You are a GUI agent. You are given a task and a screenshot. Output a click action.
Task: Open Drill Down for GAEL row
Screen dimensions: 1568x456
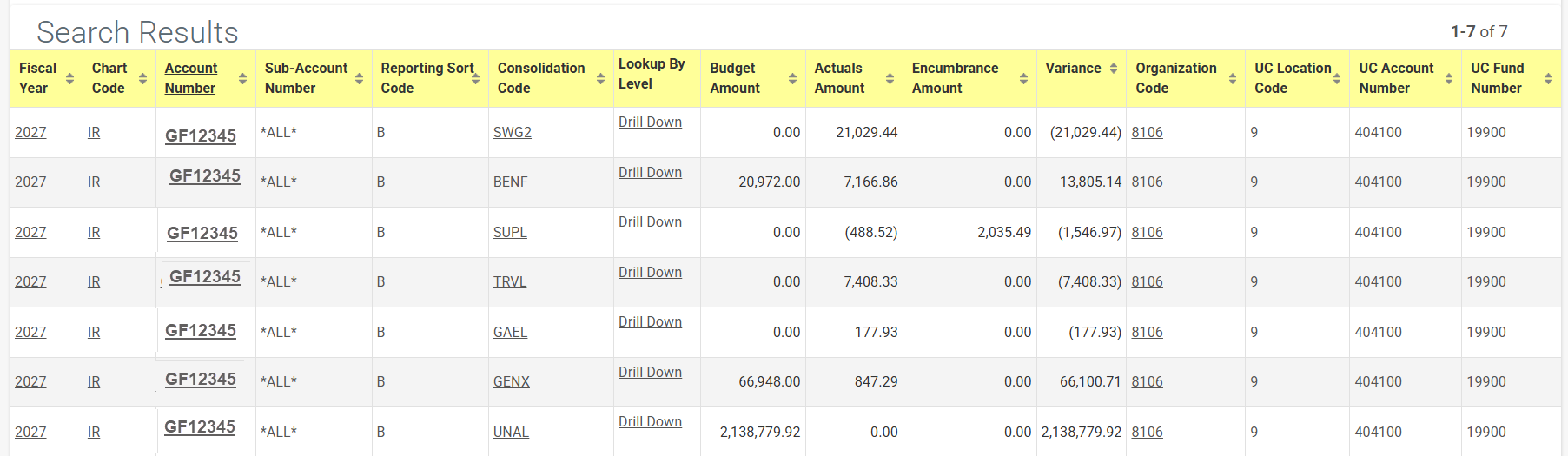pyautogui.click(x=650, y=321)
